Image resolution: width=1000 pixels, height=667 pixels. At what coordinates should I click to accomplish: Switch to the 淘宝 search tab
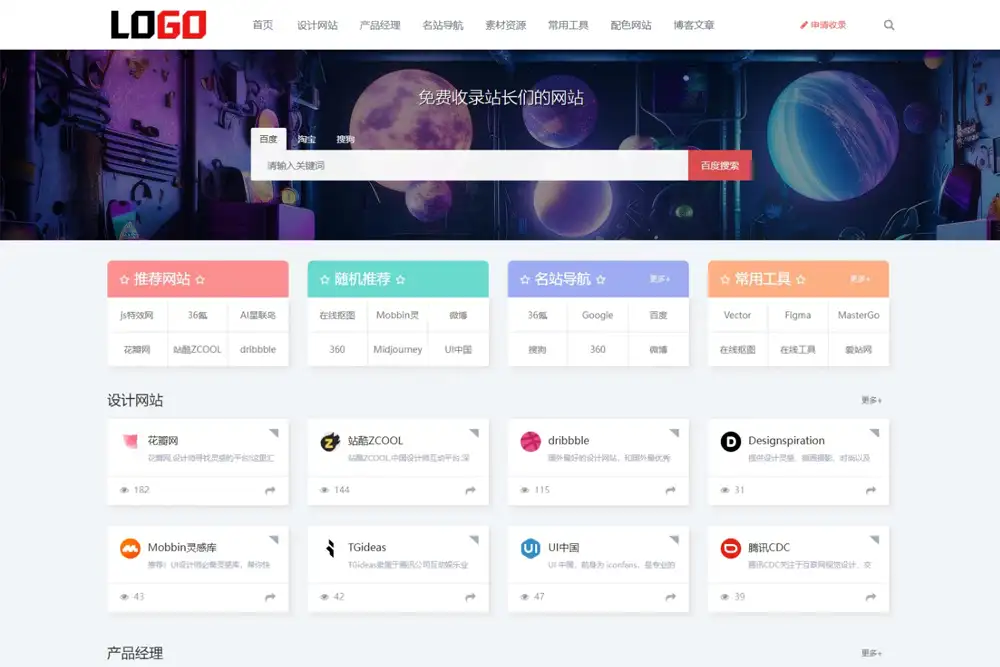[x=307, y=139]
